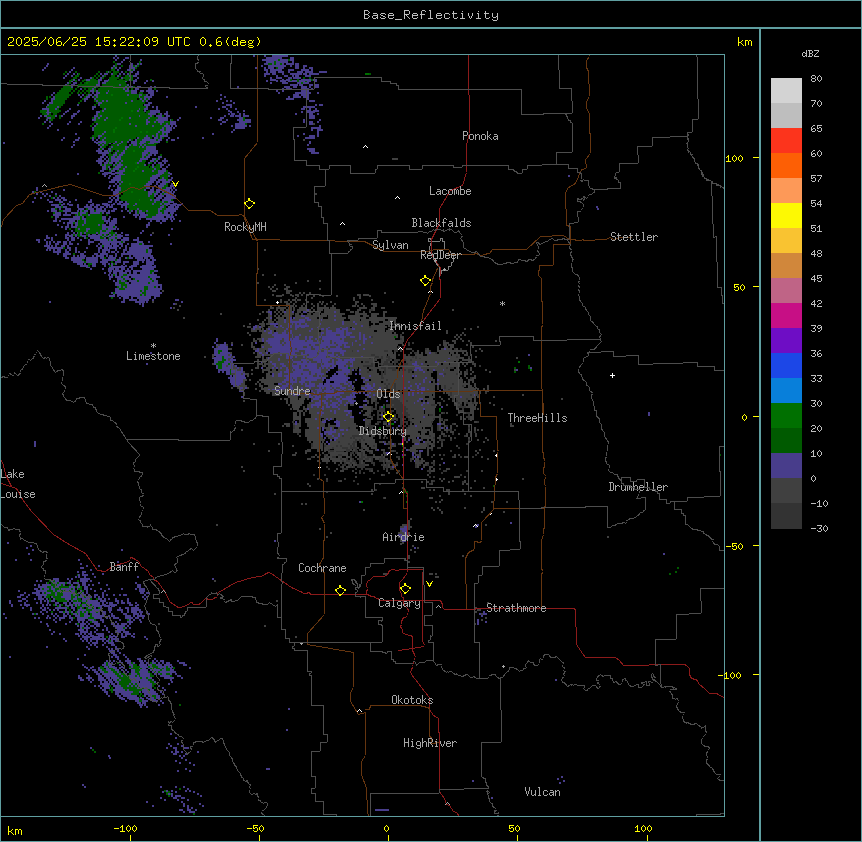Click the -100 tick on the vertical axis
The image size is (862, 842).
click(731, 675)
